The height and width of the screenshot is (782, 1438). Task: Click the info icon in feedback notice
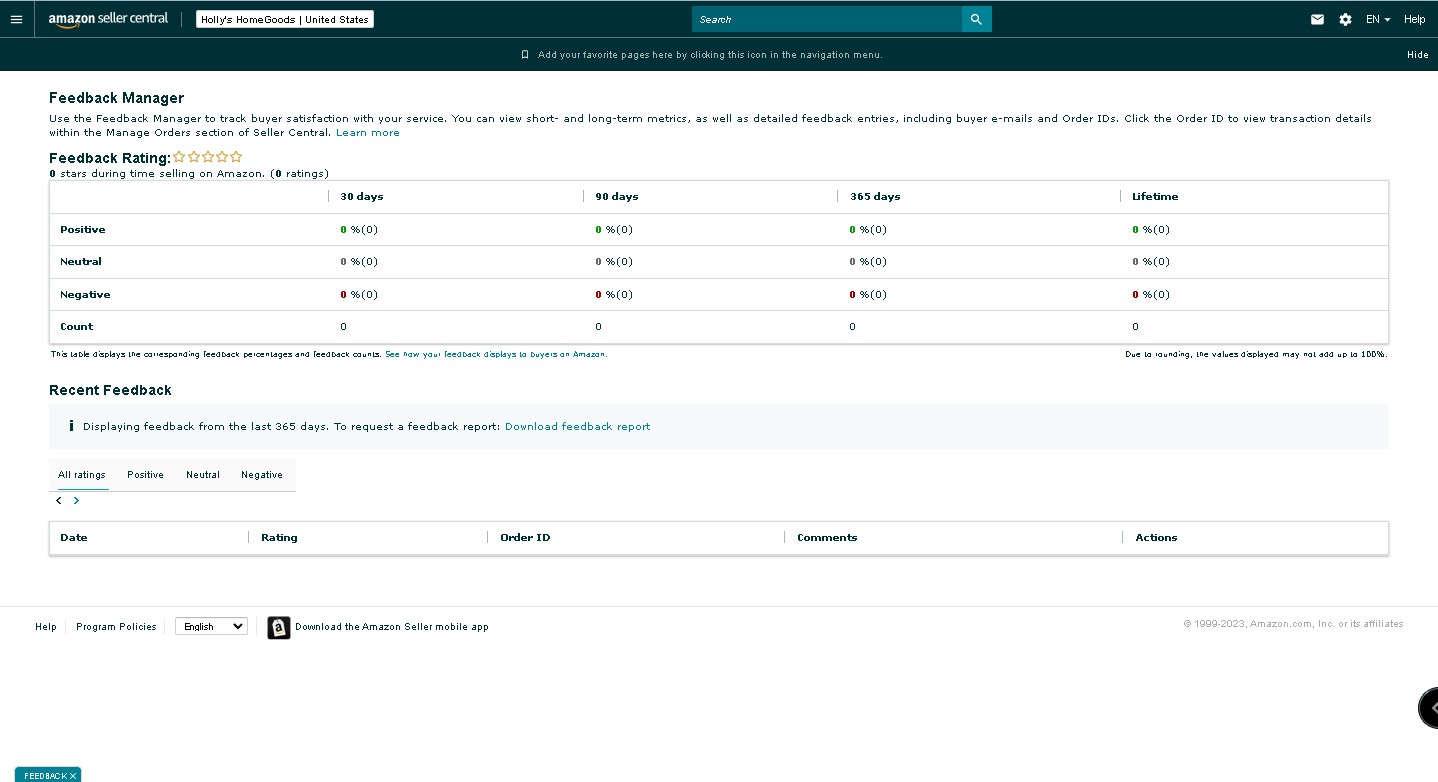tap(71, 426)
